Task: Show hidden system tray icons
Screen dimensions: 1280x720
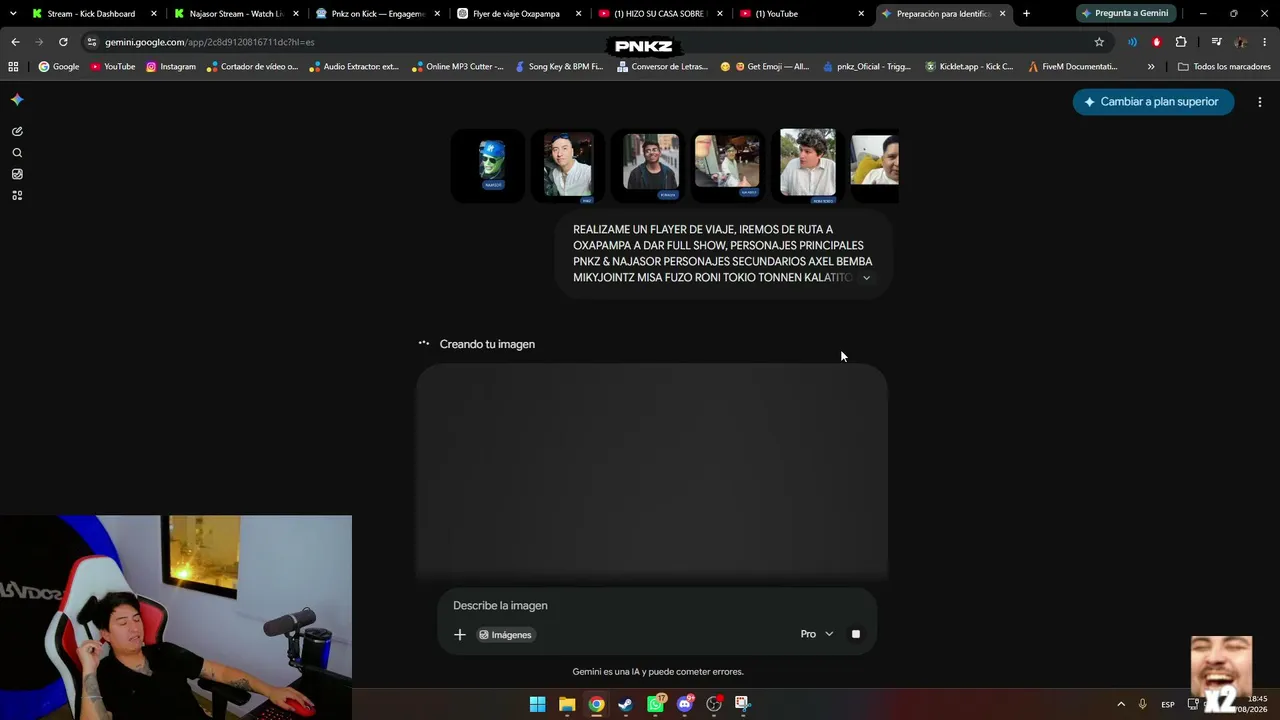Action: coord(1121,704)
